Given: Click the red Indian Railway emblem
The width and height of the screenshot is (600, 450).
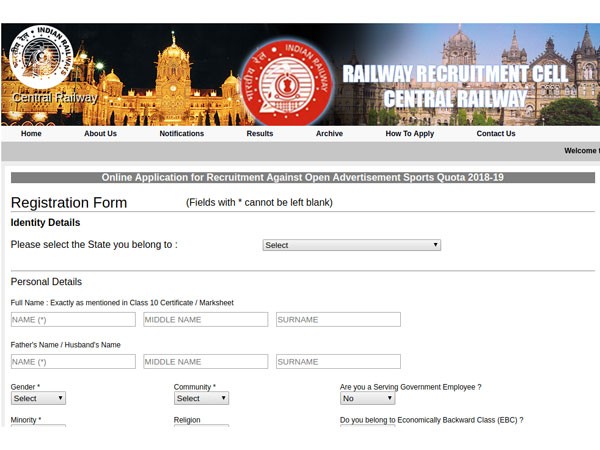Looking at the screenshot, I should (x=287, y=82).
